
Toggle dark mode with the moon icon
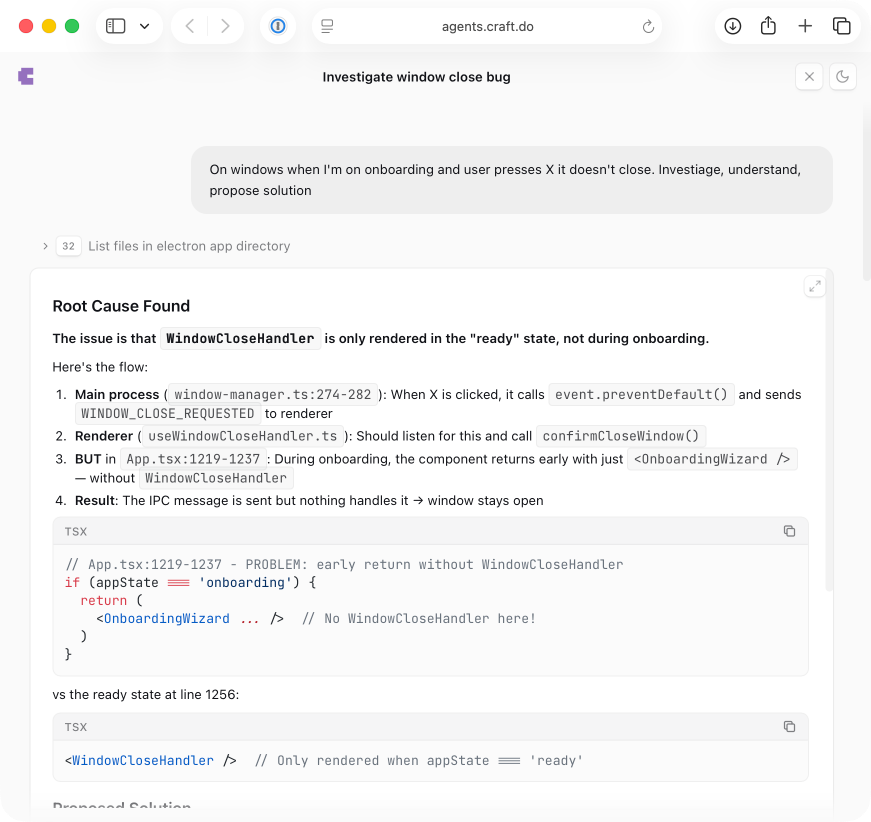tap(842, 76)
